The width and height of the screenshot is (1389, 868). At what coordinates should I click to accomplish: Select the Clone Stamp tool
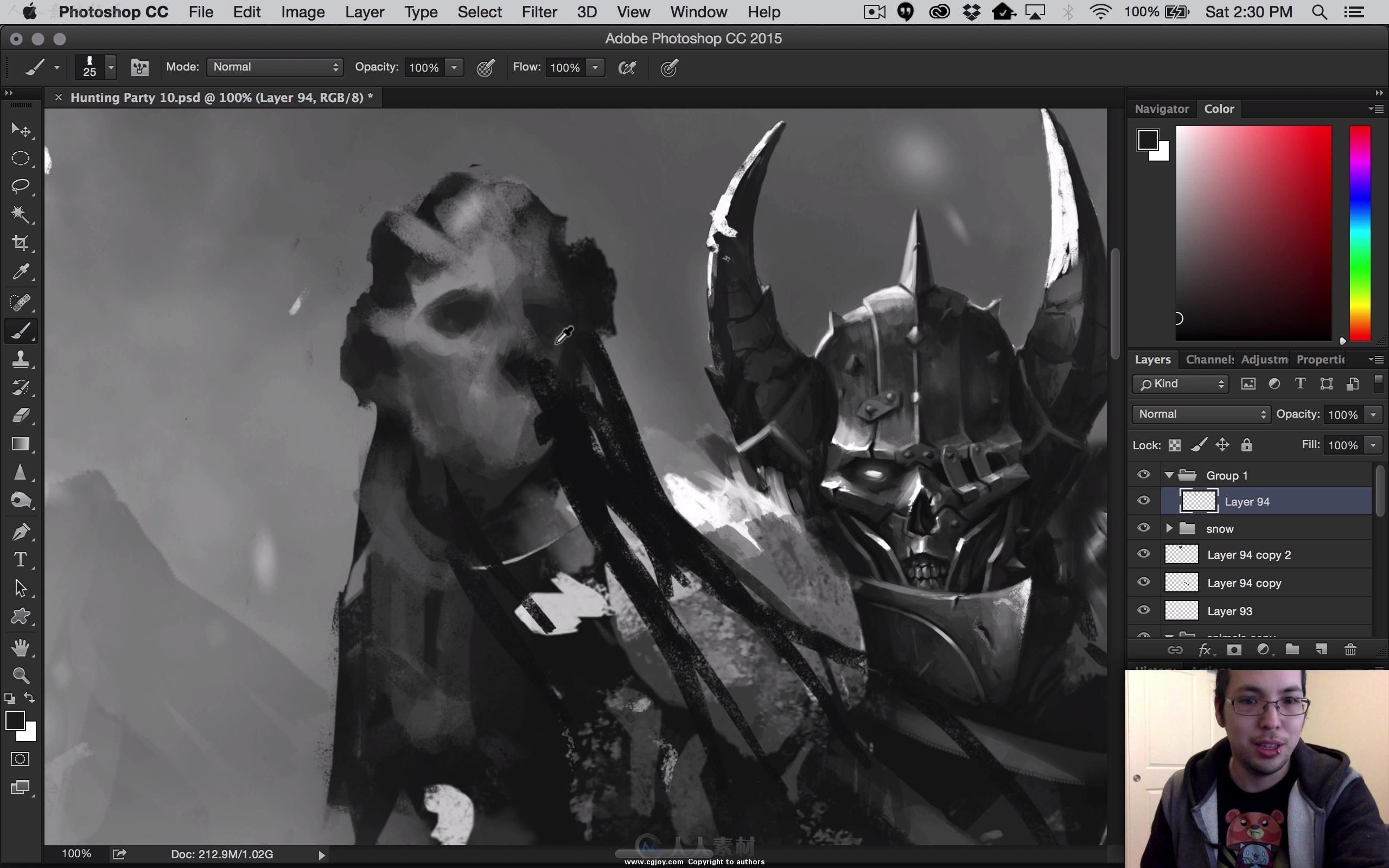(21, 359)
